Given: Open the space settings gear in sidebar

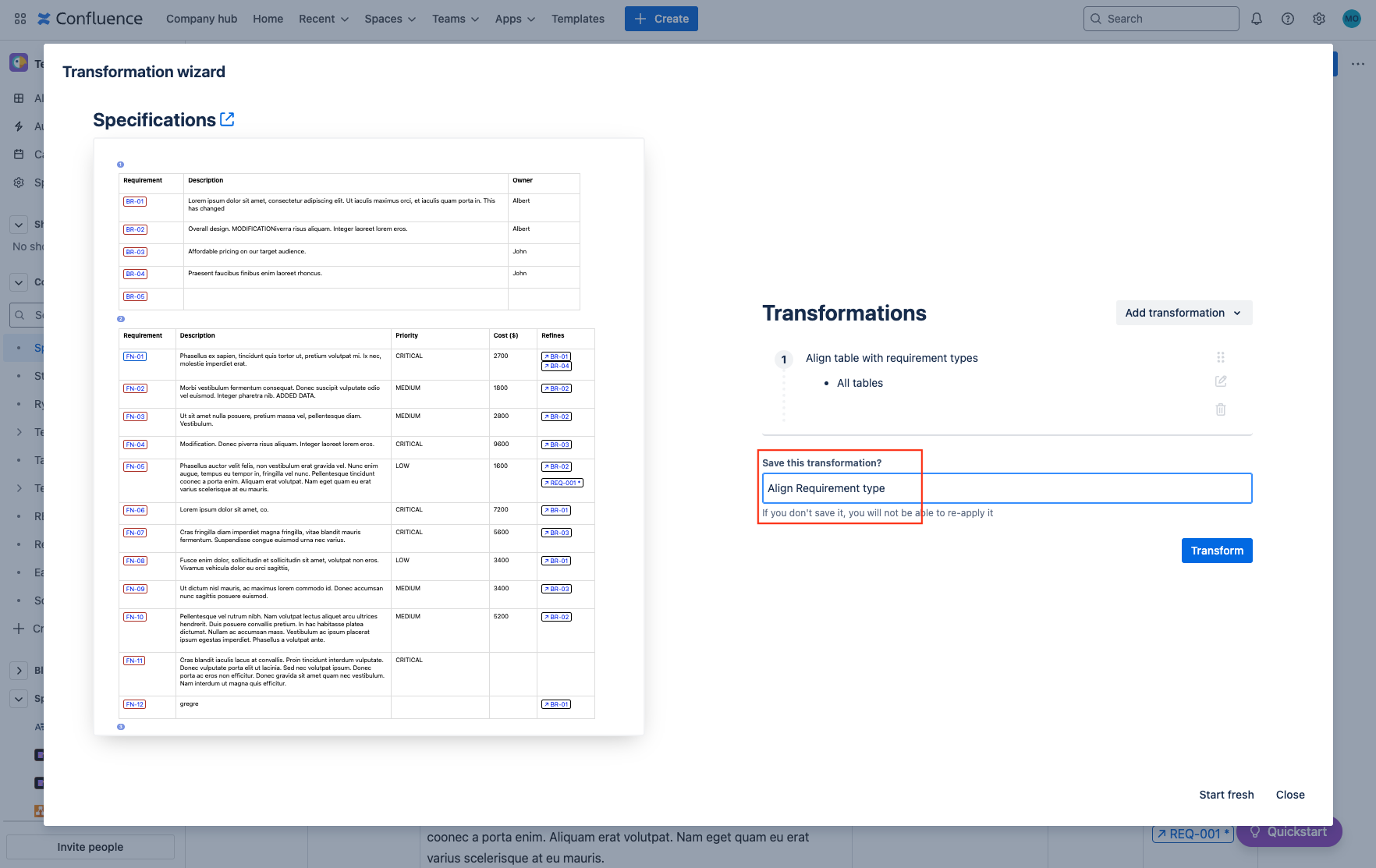Looking at the screenshot, I should [19, 182].
